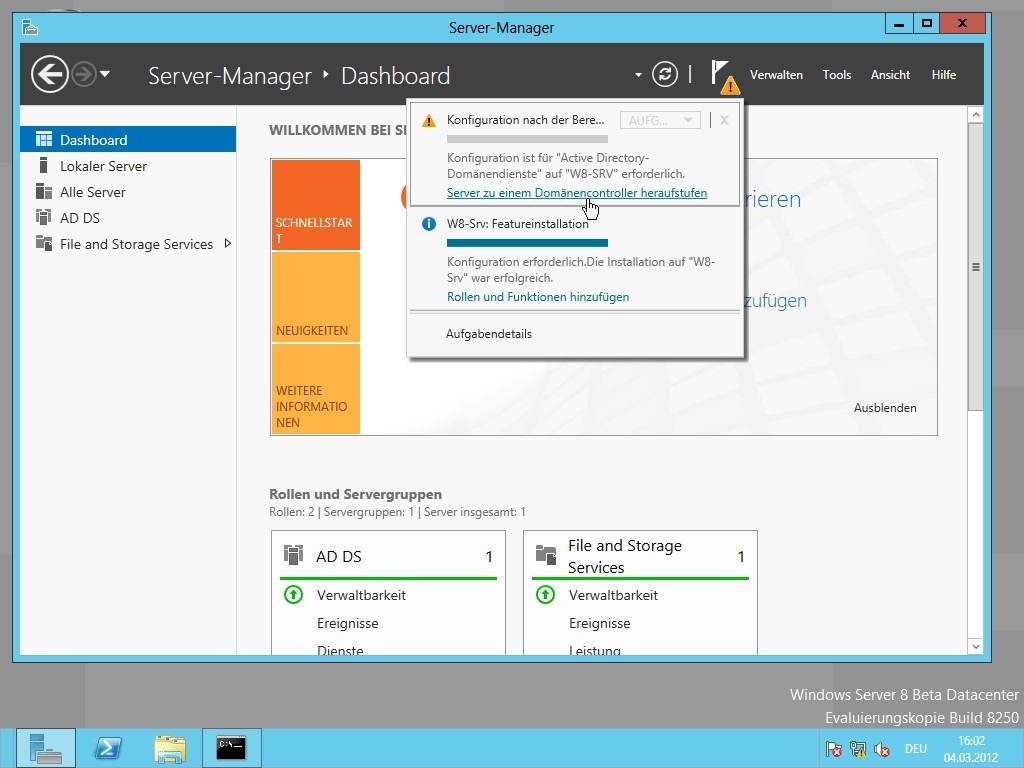
Task: Open File and Storage Services tile header
Action: pyautogui.click(x=640, y=556)
